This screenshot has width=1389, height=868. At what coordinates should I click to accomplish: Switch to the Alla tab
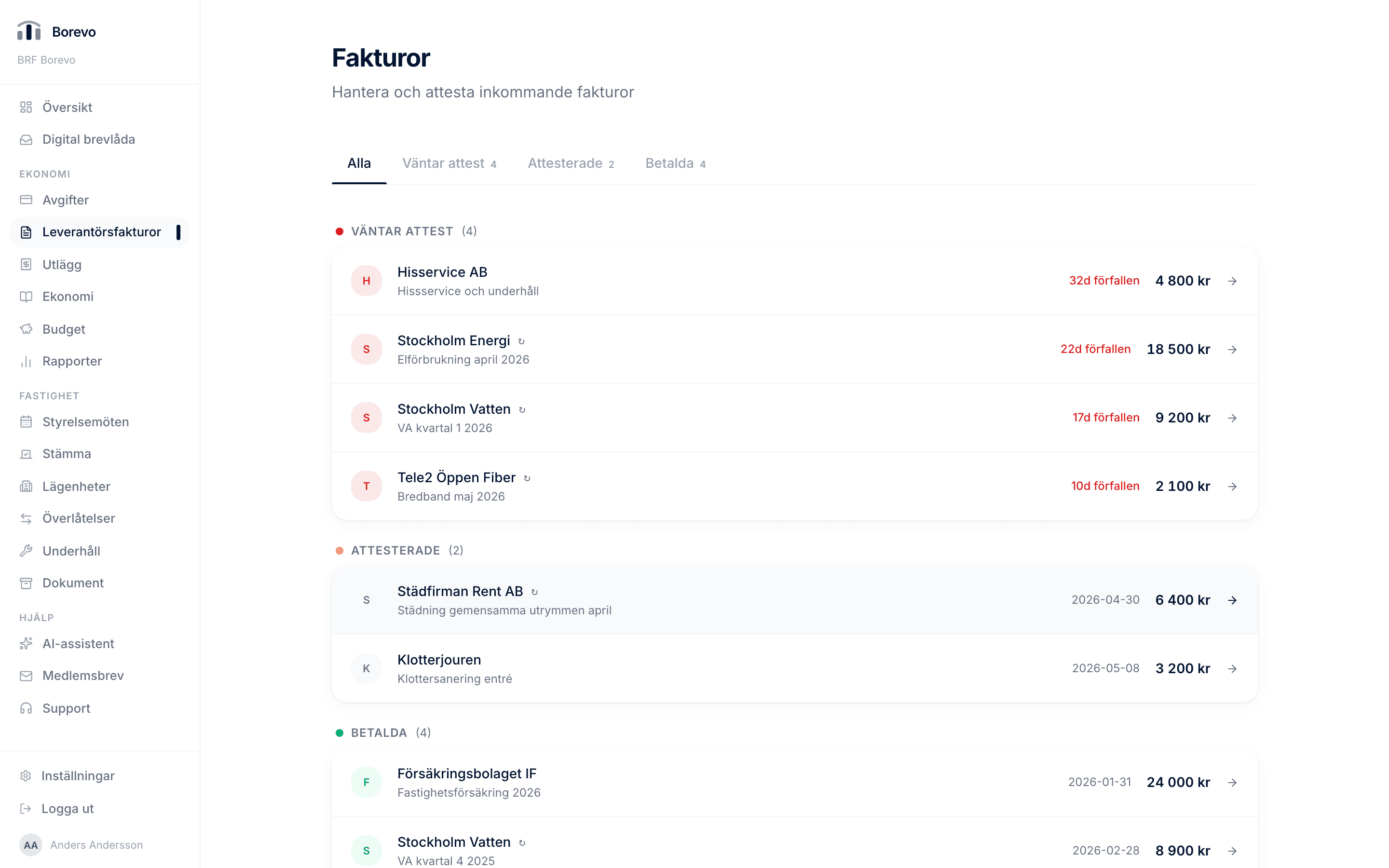click(x=359, y=163)
